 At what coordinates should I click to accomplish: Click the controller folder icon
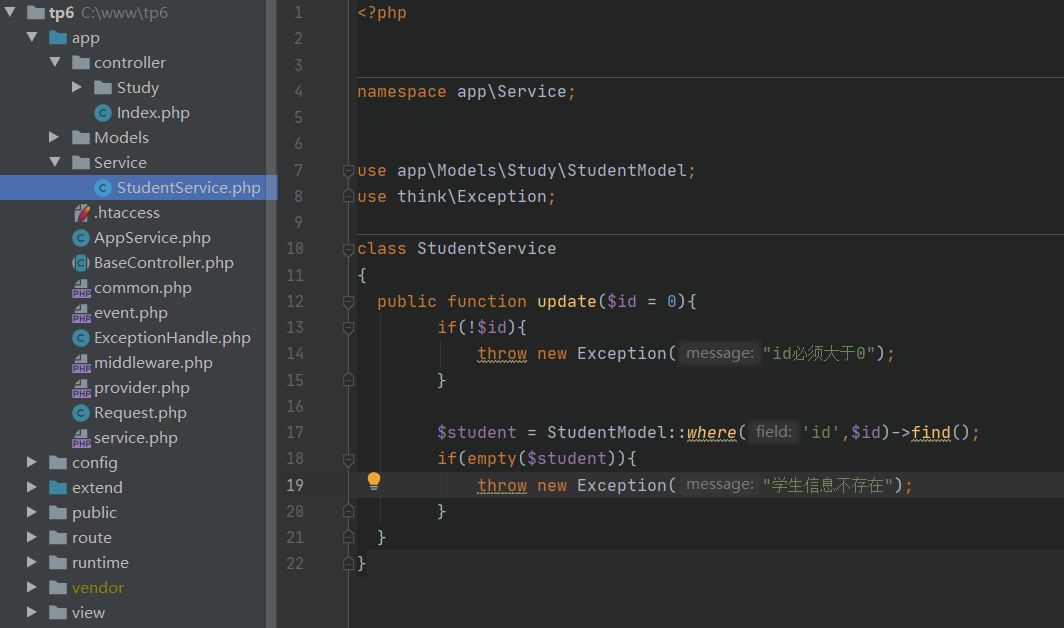[81, 62]
